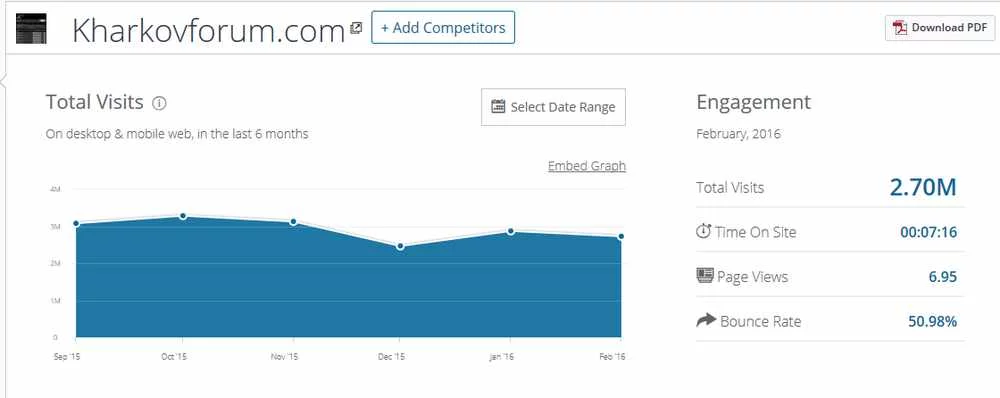The image size is (1000, 398).
Task: Click the Time On Site stopwatch icon
Action: coord(703,231)
